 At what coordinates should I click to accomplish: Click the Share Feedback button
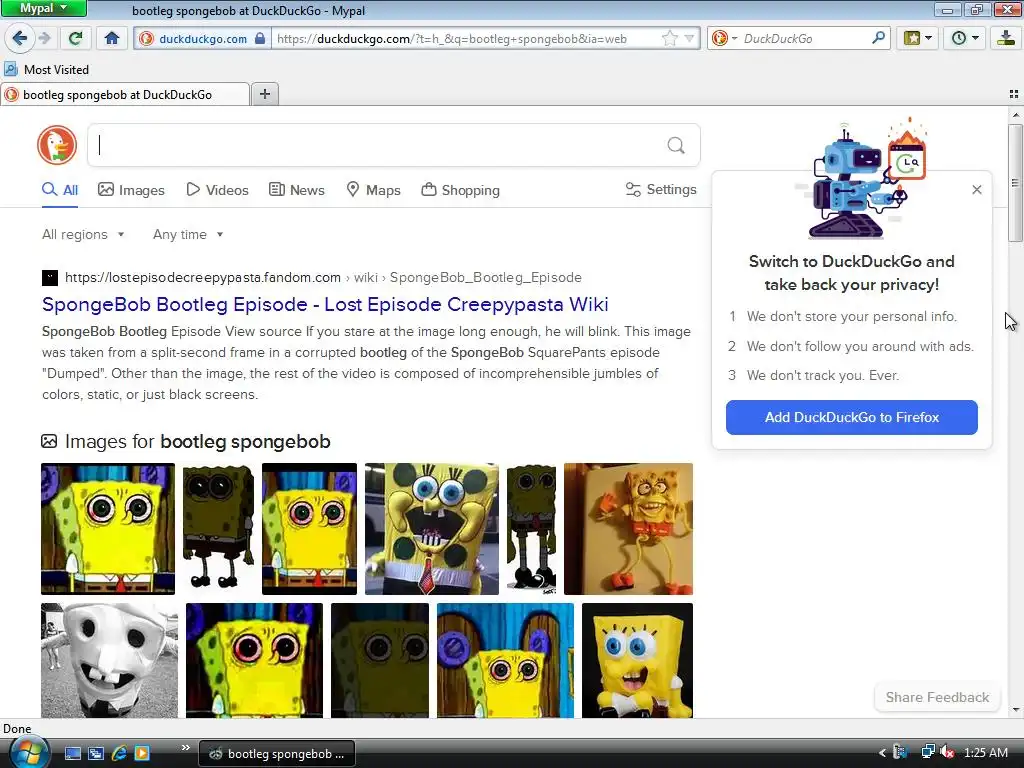[937, 697]
